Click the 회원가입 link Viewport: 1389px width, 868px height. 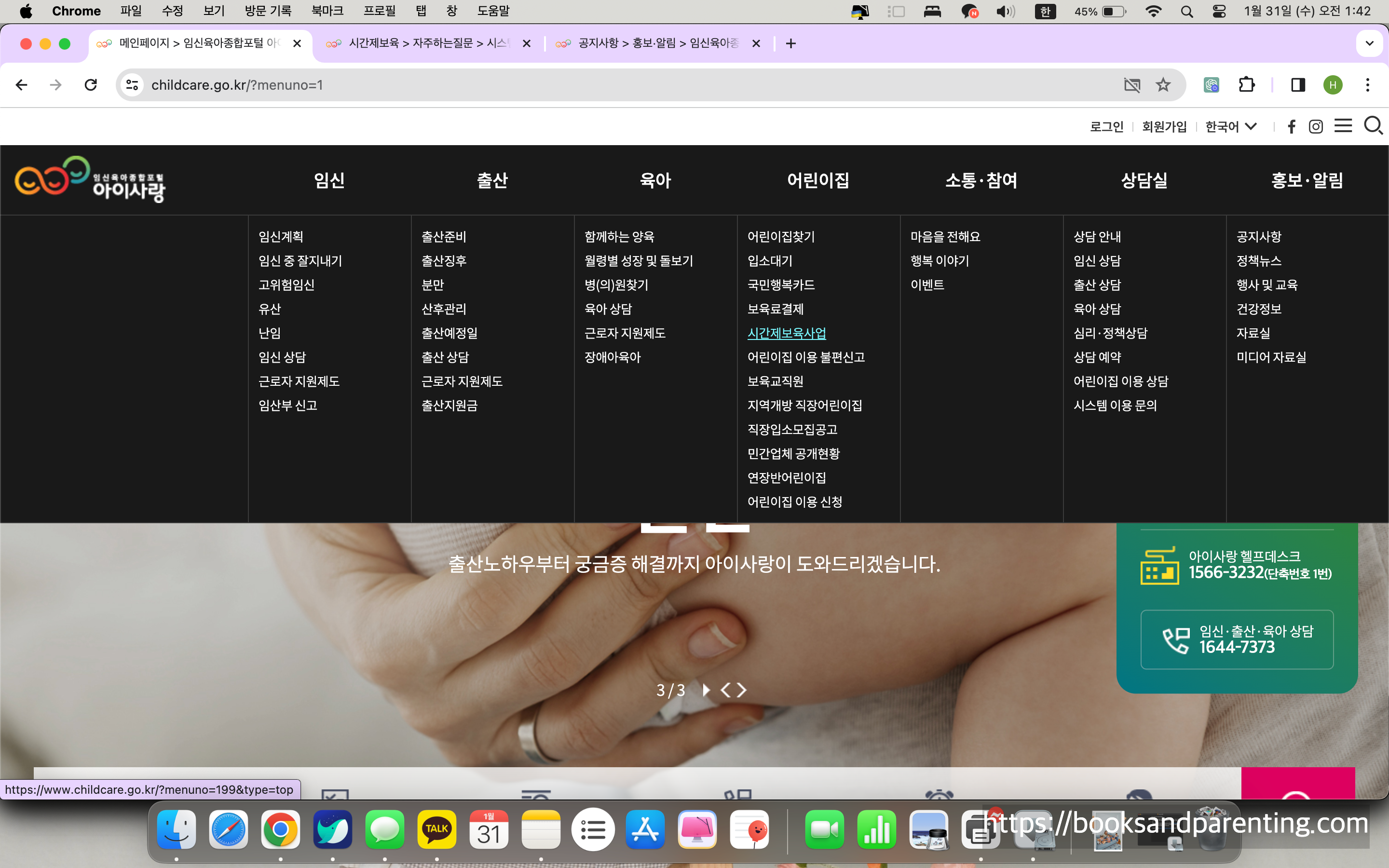tap(1164, 126)
